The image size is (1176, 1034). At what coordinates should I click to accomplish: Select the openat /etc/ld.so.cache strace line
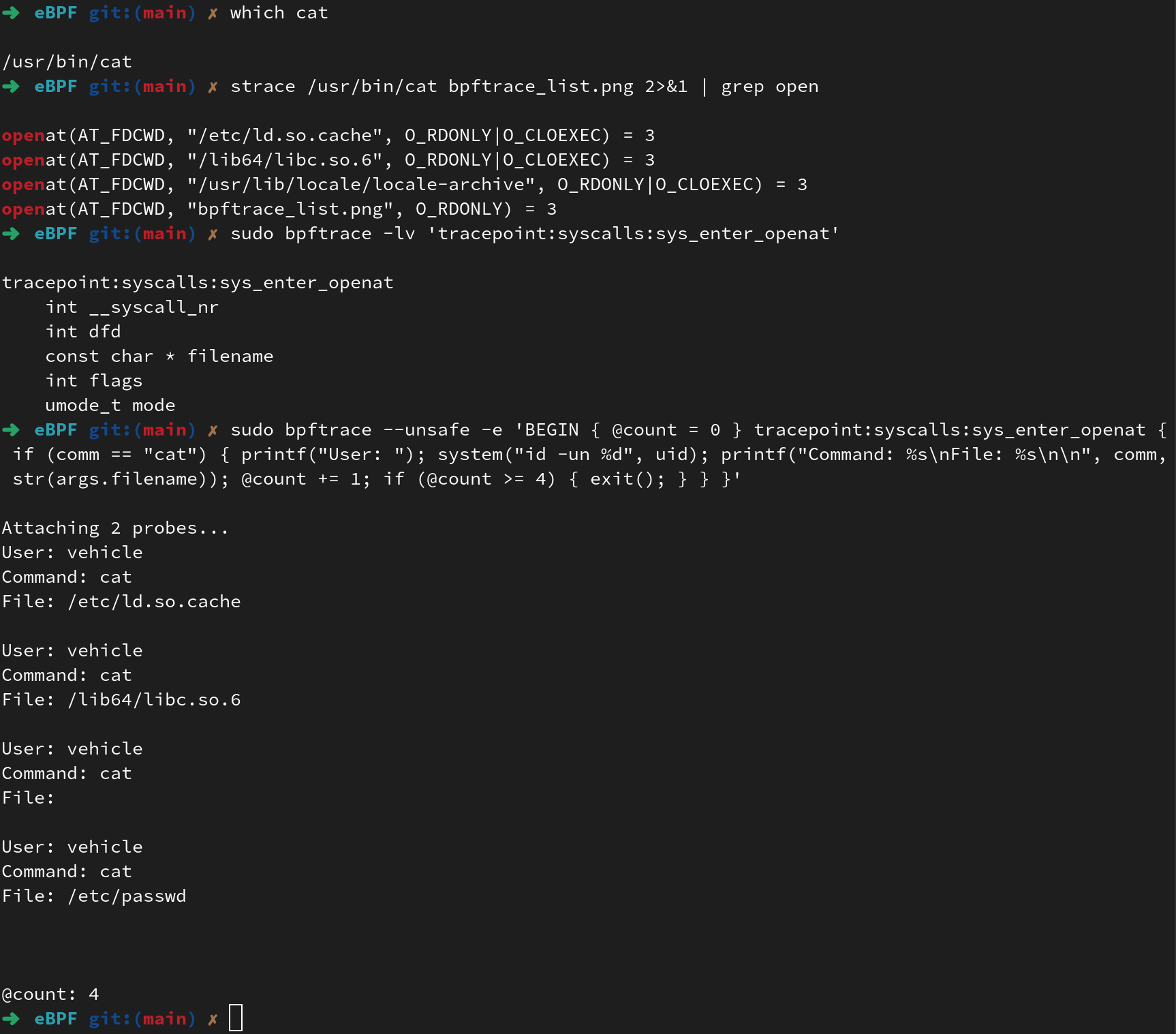(x=328, y=136)
